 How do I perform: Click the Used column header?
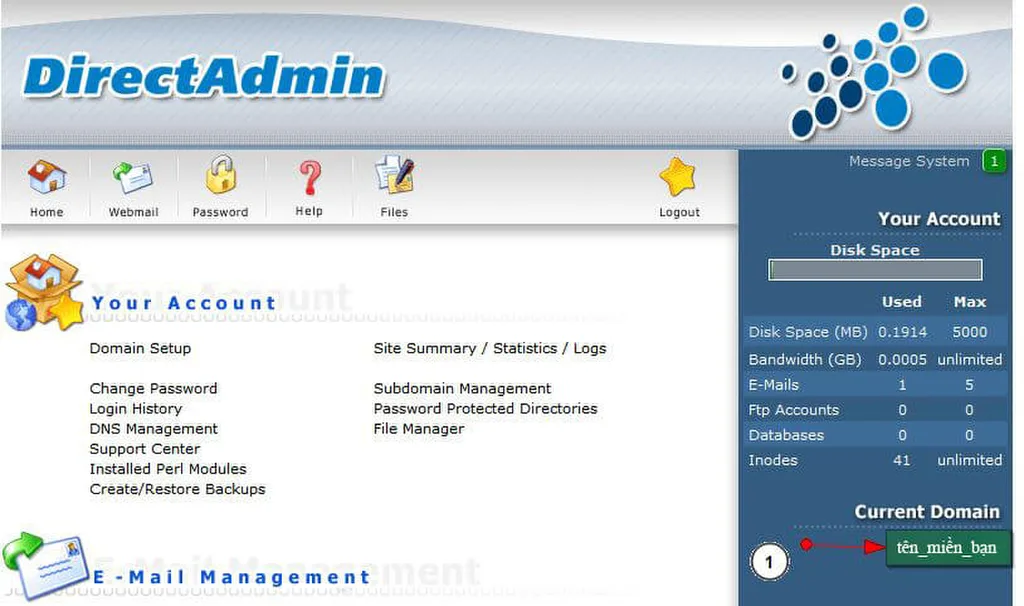click(x=901, y=302)
